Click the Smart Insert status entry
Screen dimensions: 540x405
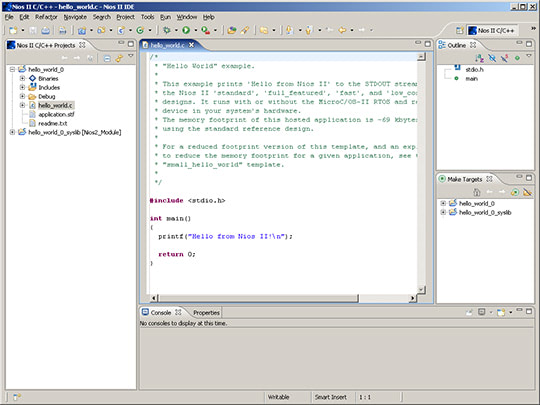[x=331, y=397]
